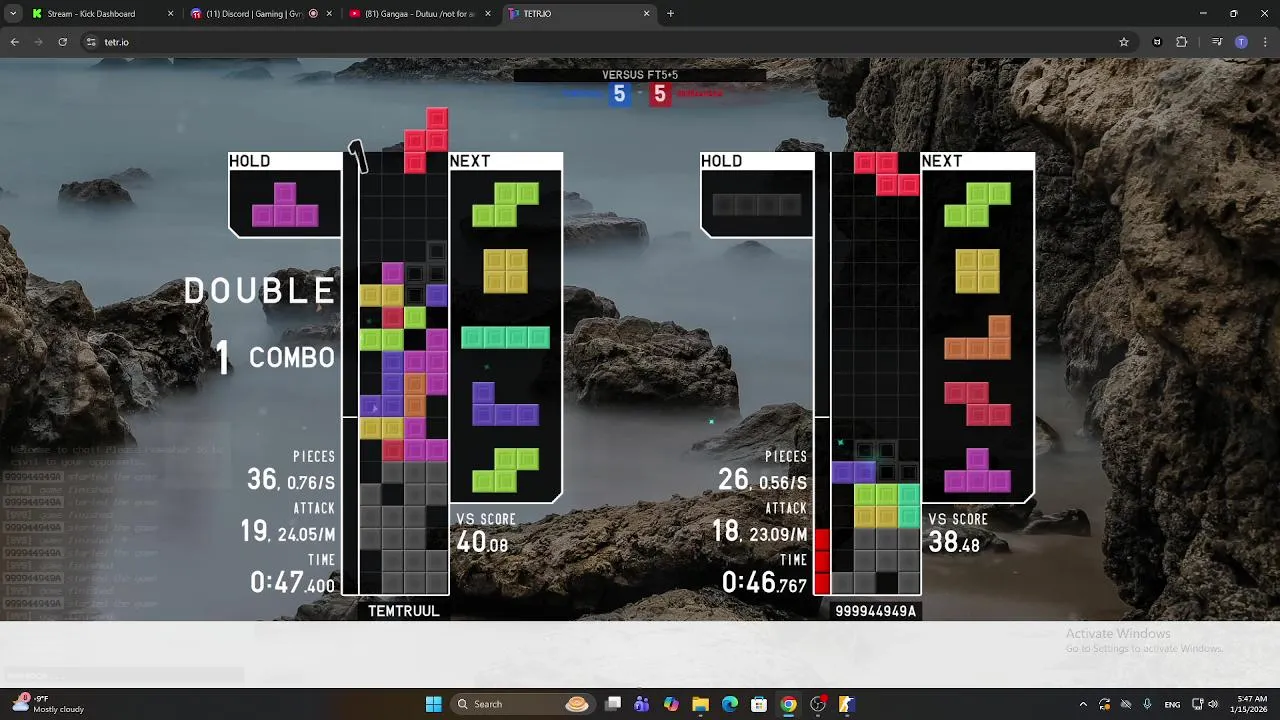Close the Discord Gaming tab
The height and width of the screenshot is (720, 1280).
[x=329, y=14]
